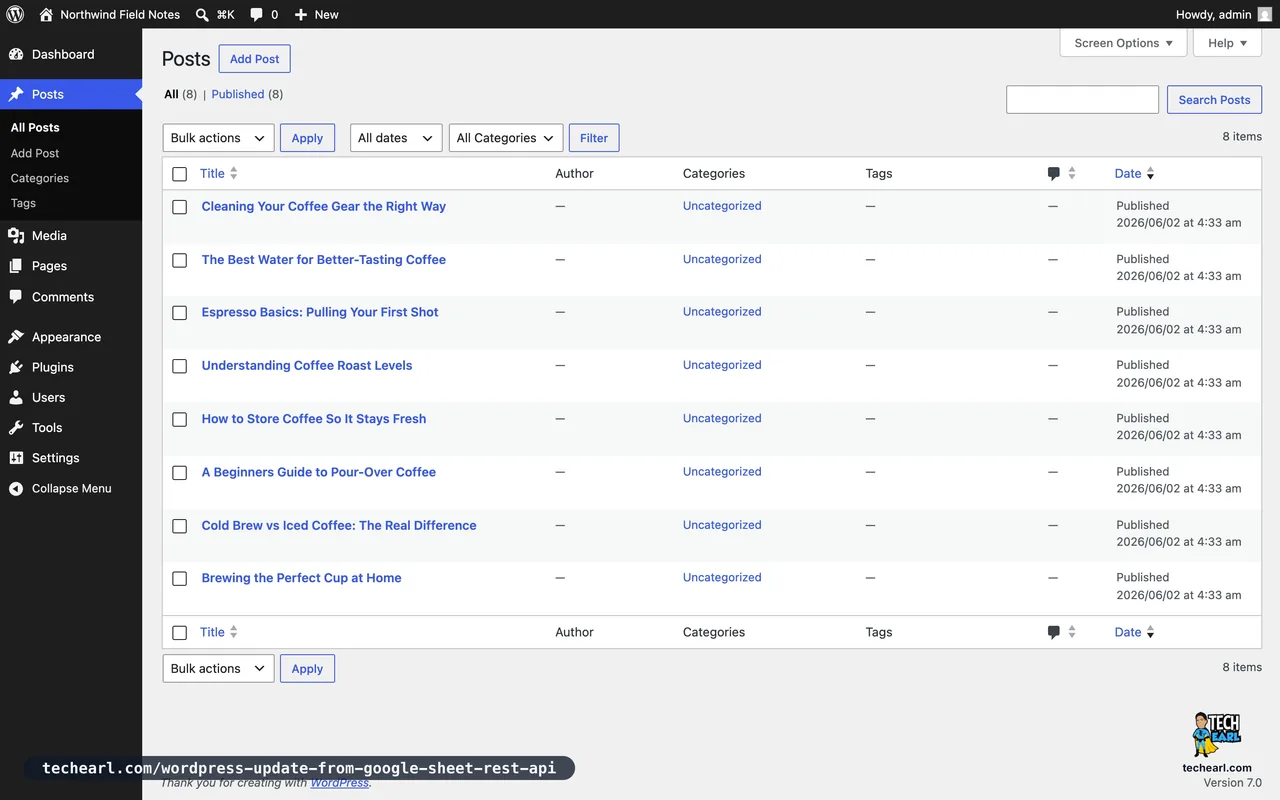Image resolution: width=1280 pixels, height=800 pixels.
Task: Open the Tags submenu item
Action: point(23,203)
